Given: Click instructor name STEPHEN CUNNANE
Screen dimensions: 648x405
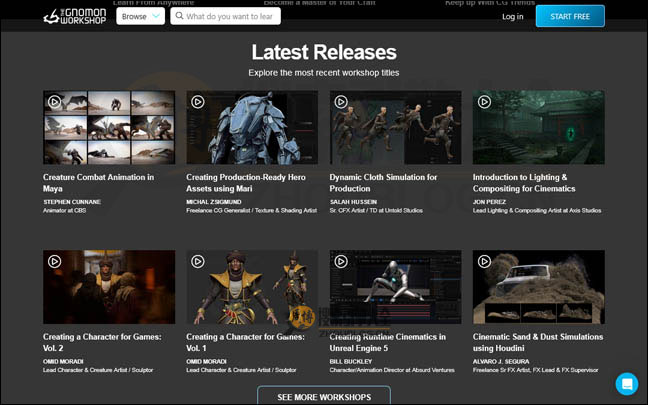Looking at the screenshot, I should (72, 202).
